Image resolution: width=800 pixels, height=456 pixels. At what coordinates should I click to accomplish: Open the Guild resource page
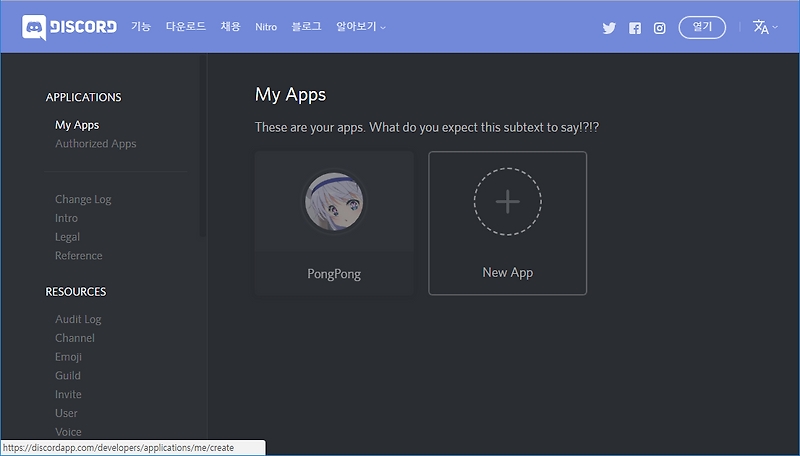68,376
